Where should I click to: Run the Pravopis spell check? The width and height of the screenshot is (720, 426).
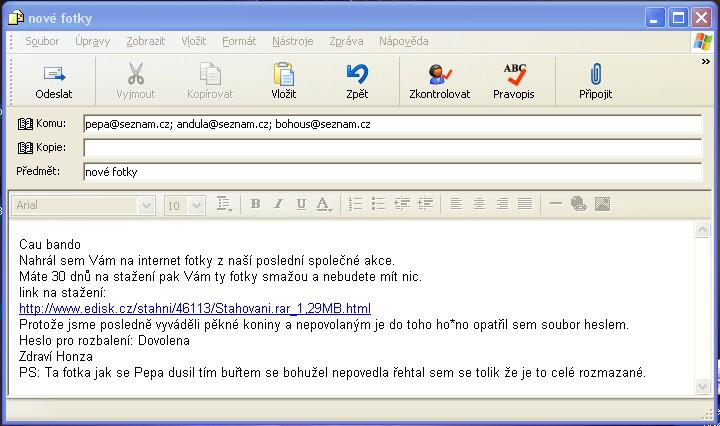(x=514, y=81)
